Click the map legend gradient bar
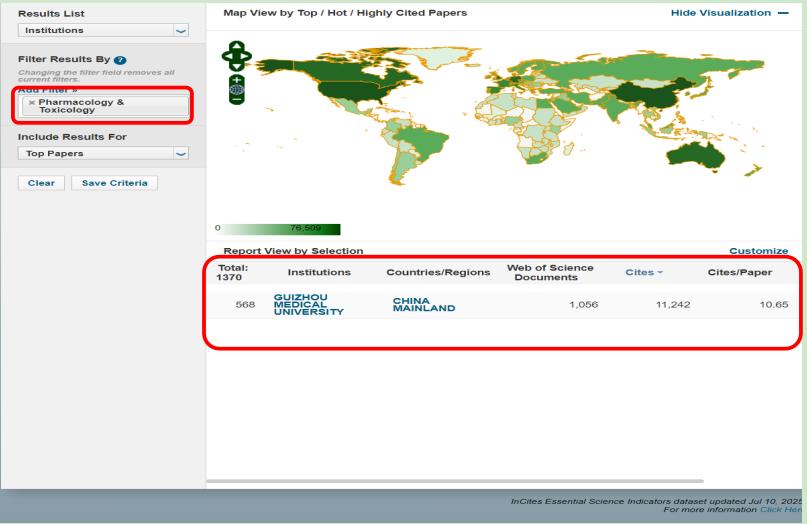Image resolution: width=807 pixels, height=524 pixels. pyautogui.click(x=282, y=229)
